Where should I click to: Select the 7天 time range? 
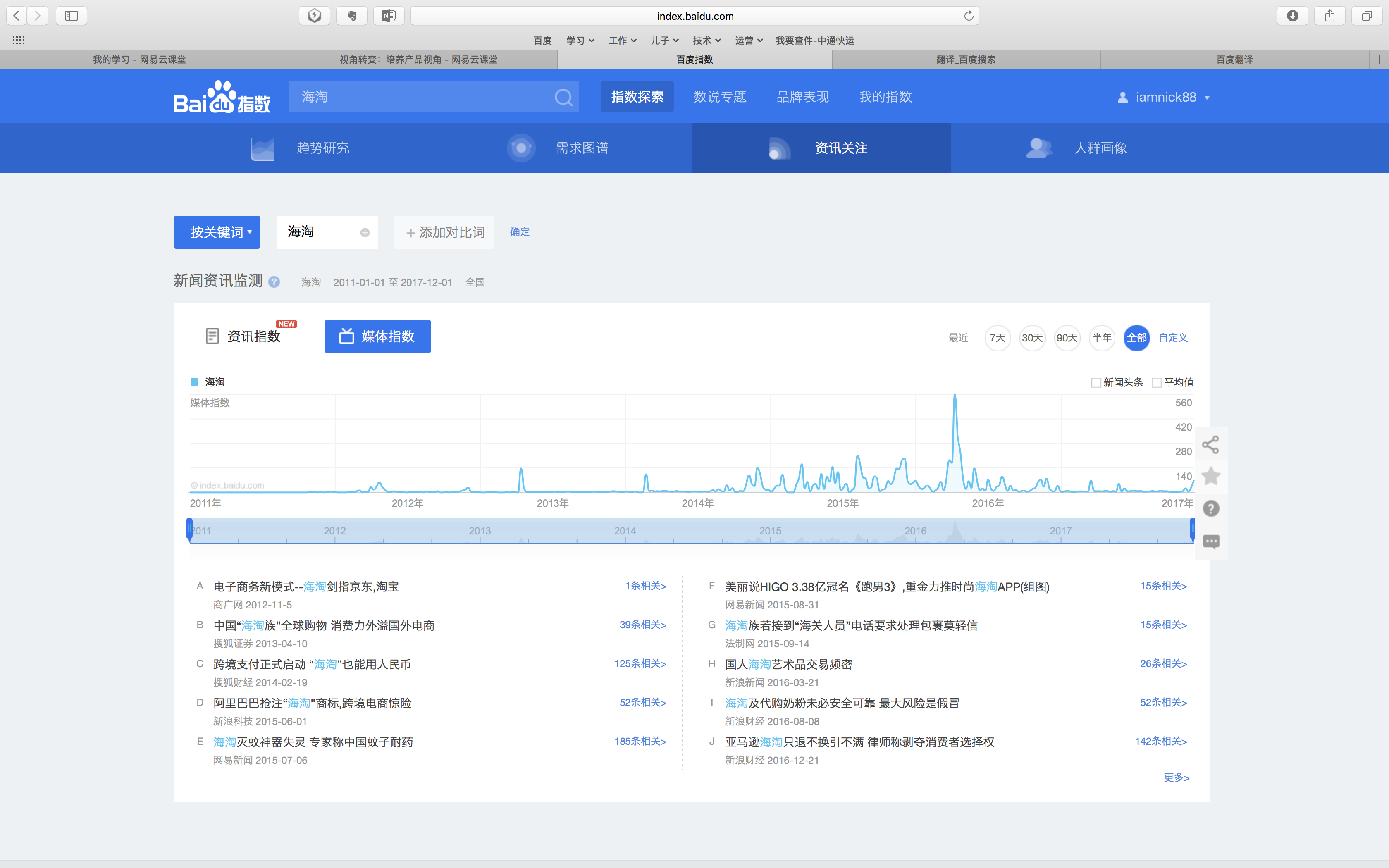coord(998,338)
